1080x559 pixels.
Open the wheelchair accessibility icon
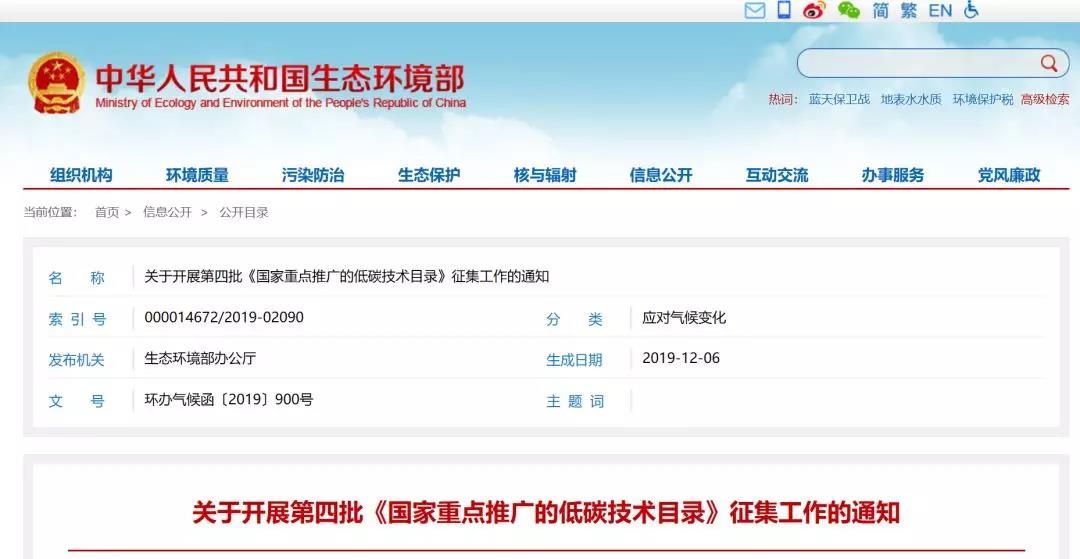[x=971, y=10]
